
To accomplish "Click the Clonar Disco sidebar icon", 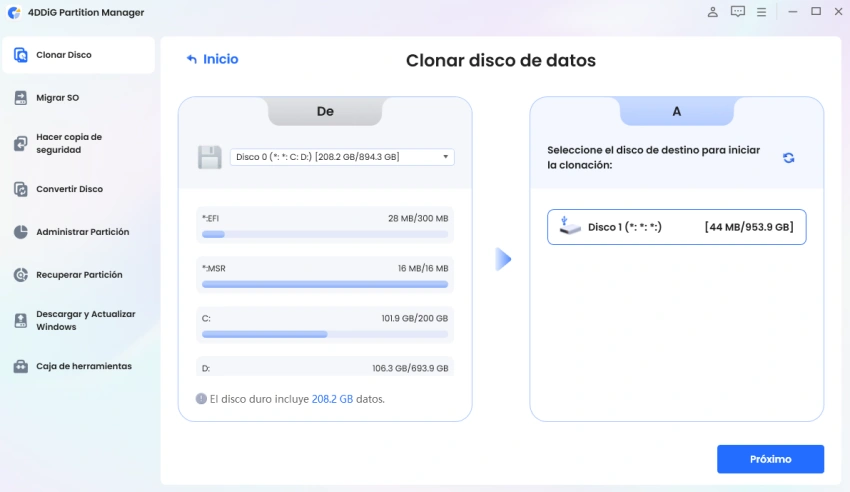I will (x=21, y=55).
